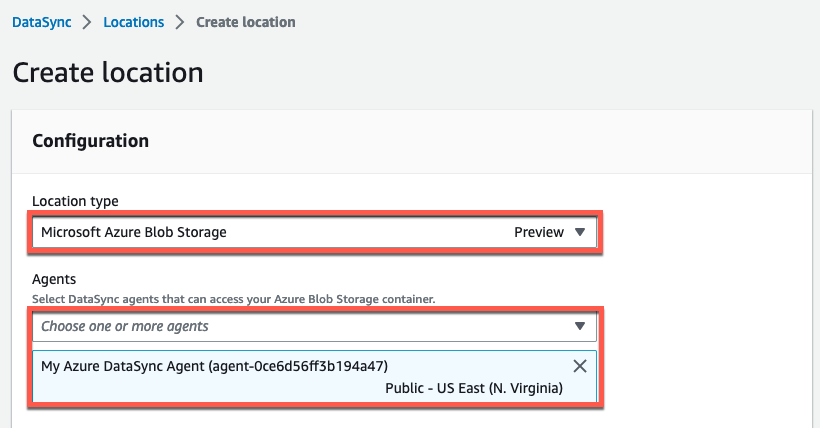This screenshot has height=428, width=820.
Task: Click the Create location breadcrumb text
Action: click(245, 22)
